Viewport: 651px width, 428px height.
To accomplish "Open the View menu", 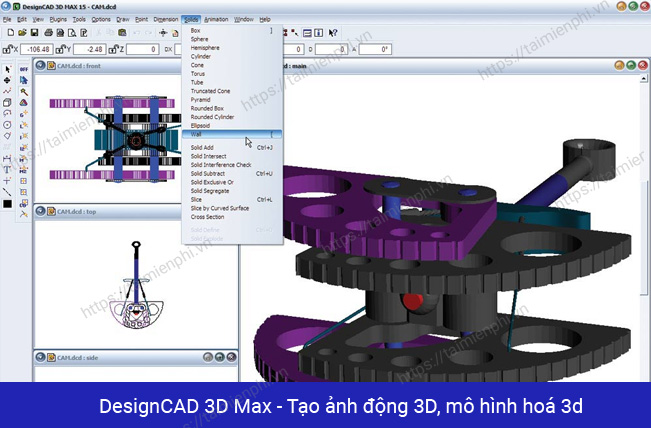I will [38, 20].
